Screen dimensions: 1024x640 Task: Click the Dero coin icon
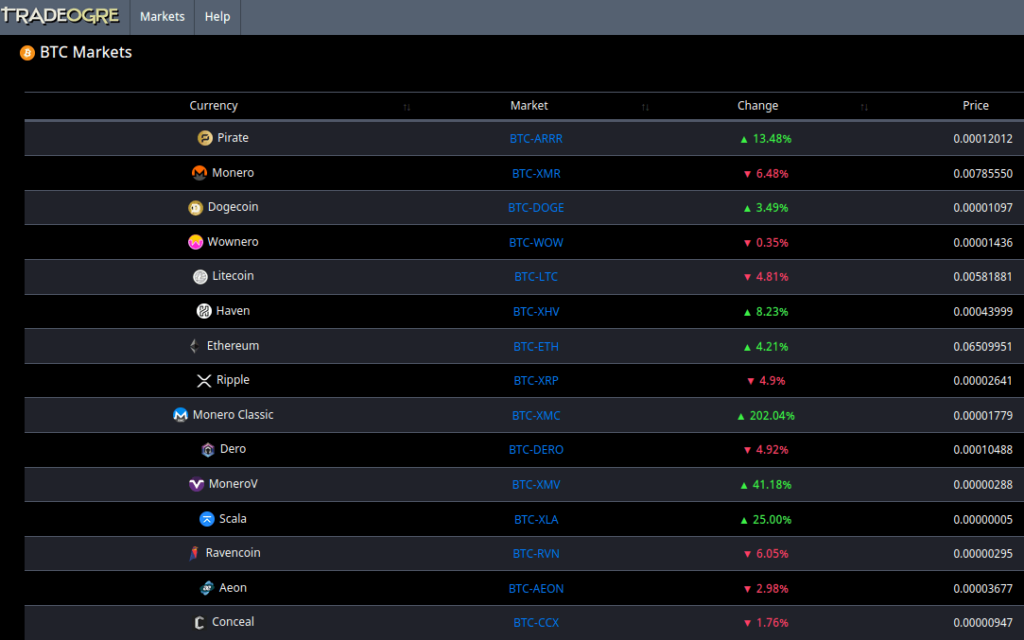208,449
